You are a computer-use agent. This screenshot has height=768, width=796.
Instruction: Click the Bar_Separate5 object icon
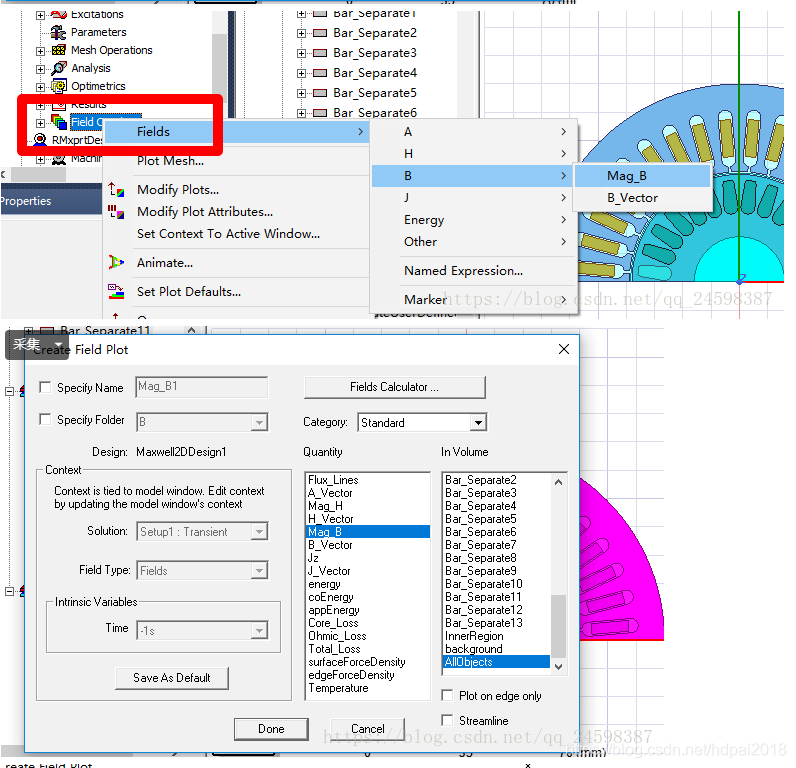tap(320, 93)
